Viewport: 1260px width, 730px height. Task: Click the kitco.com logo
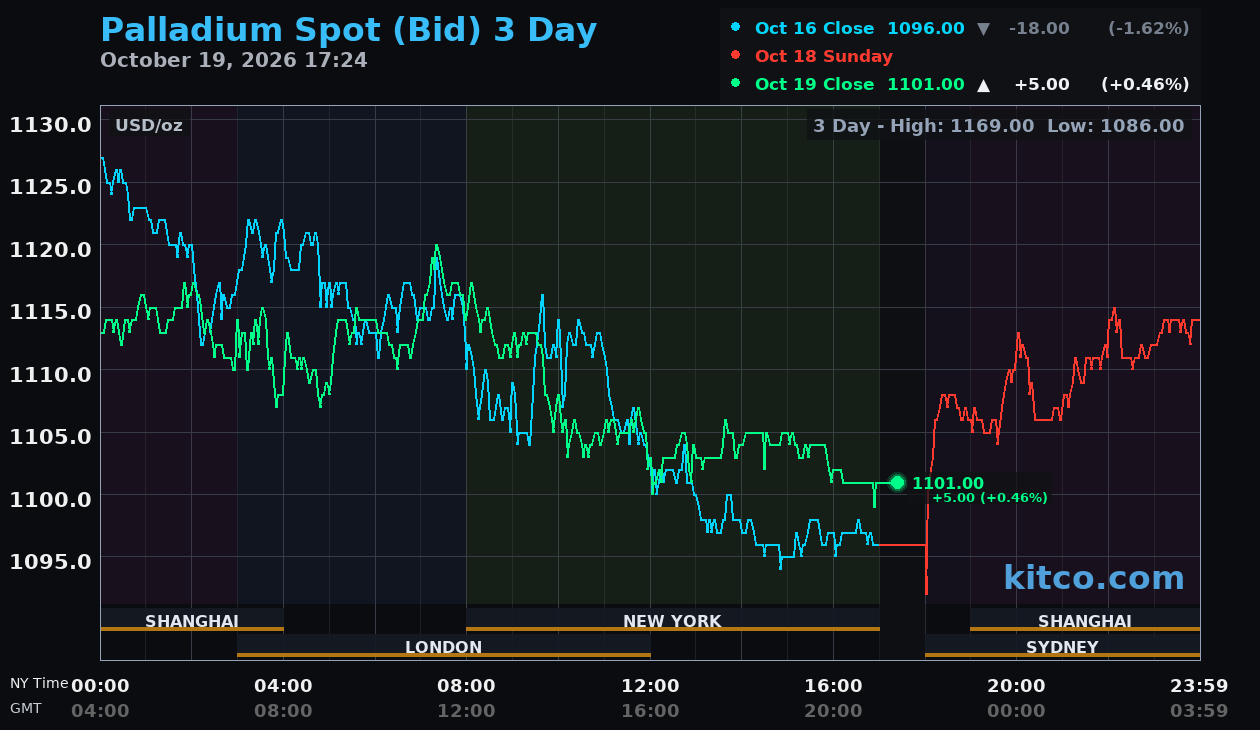[x=1094, y=578]
